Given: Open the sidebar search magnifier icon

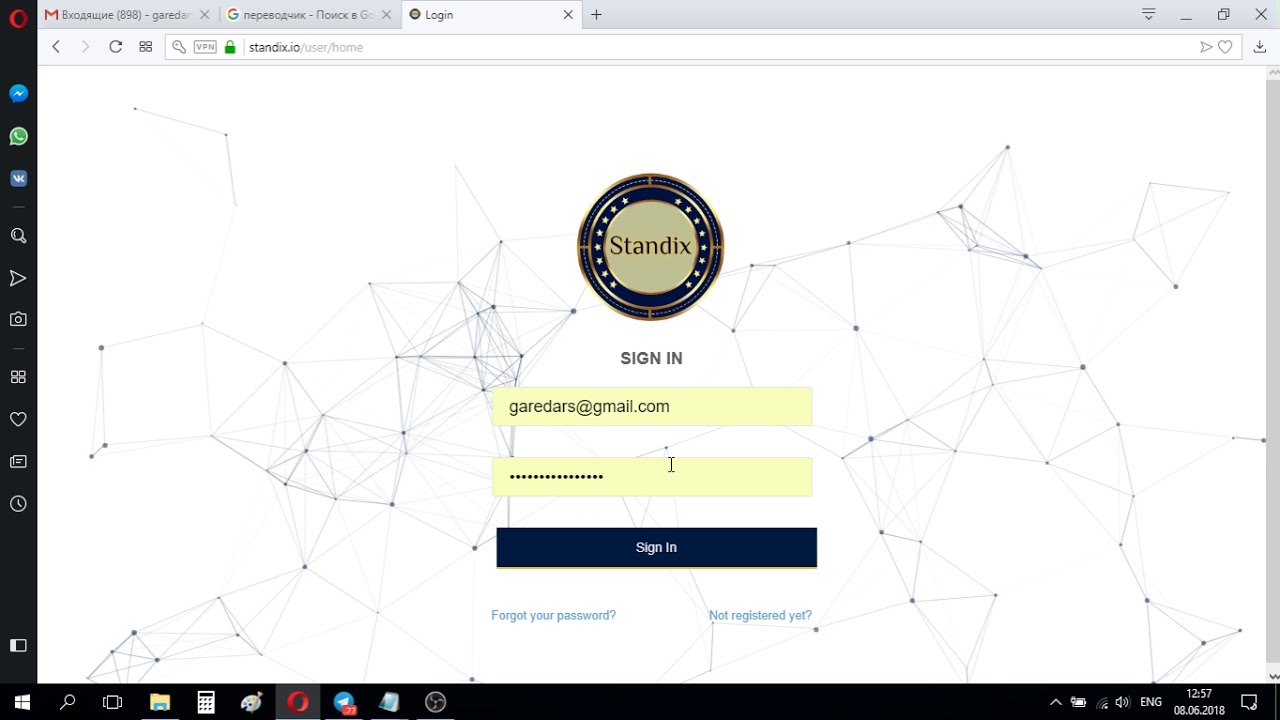Looking at the screenshot, I should click(18, 236).
